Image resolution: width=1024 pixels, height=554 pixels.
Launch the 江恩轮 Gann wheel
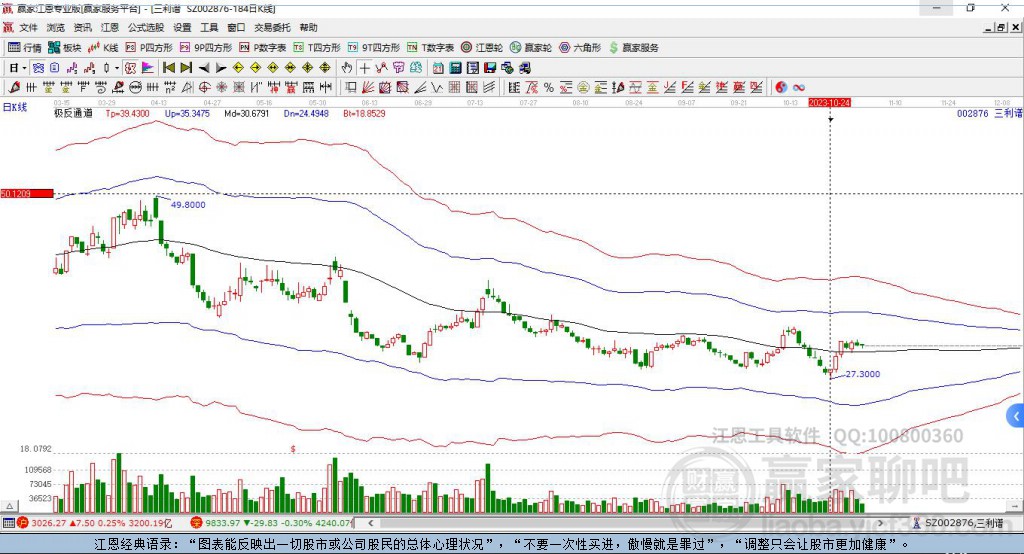pos(482,48)
